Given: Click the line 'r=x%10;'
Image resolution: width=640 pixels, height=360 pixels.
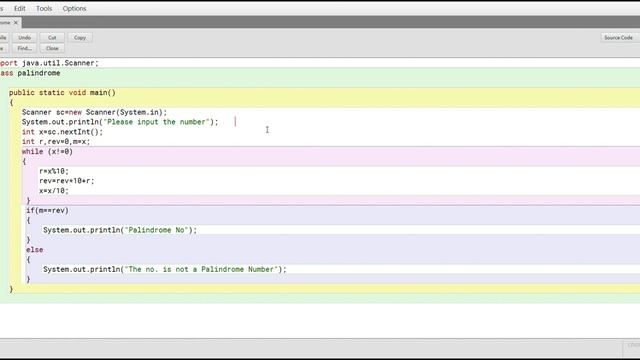Looking at the screenshot, I should [54, 171].
